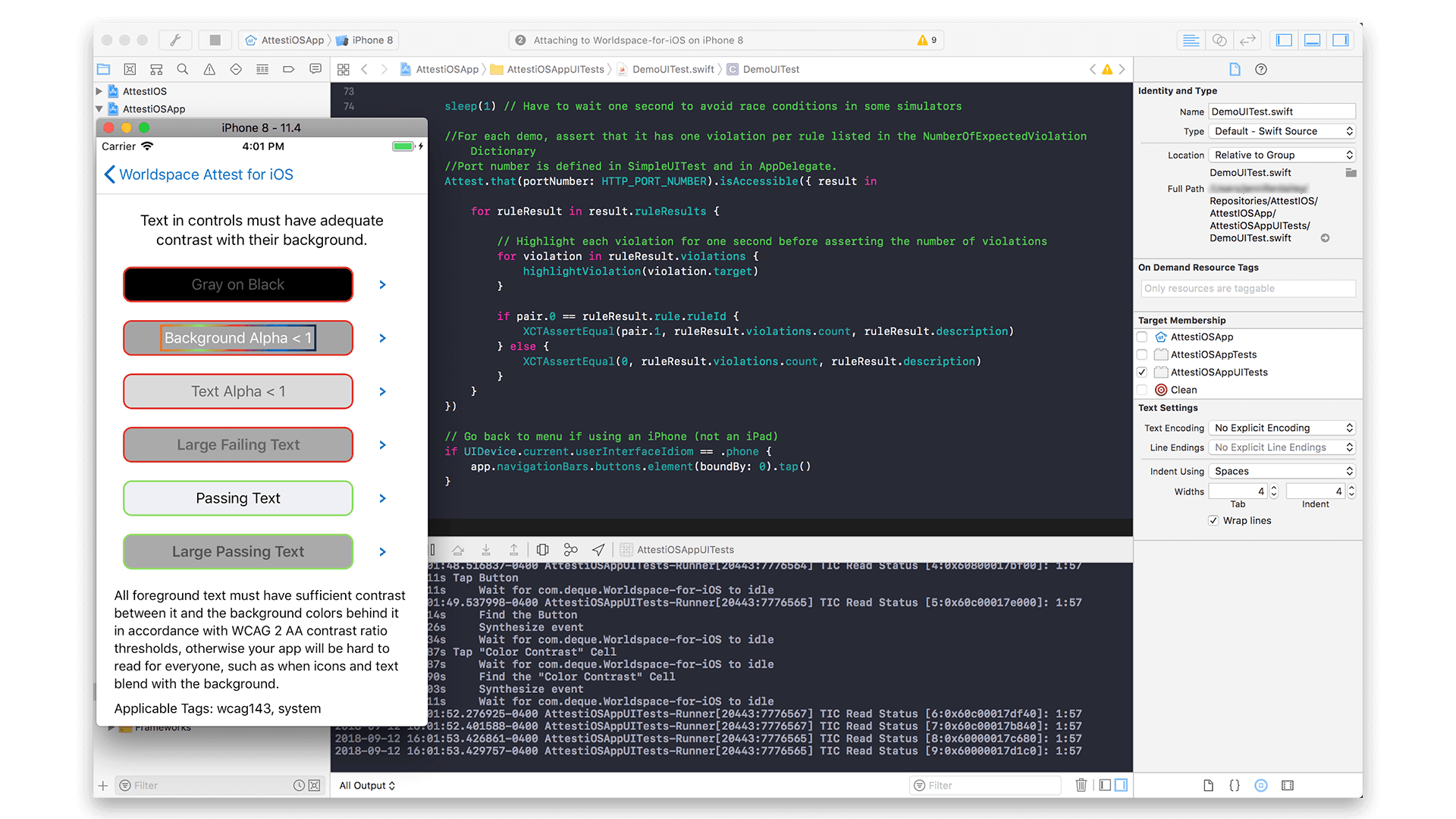Viewport: 1456px width, 819px height.
Task: Open the Breakpoint navigator
Action: point(289,69)
